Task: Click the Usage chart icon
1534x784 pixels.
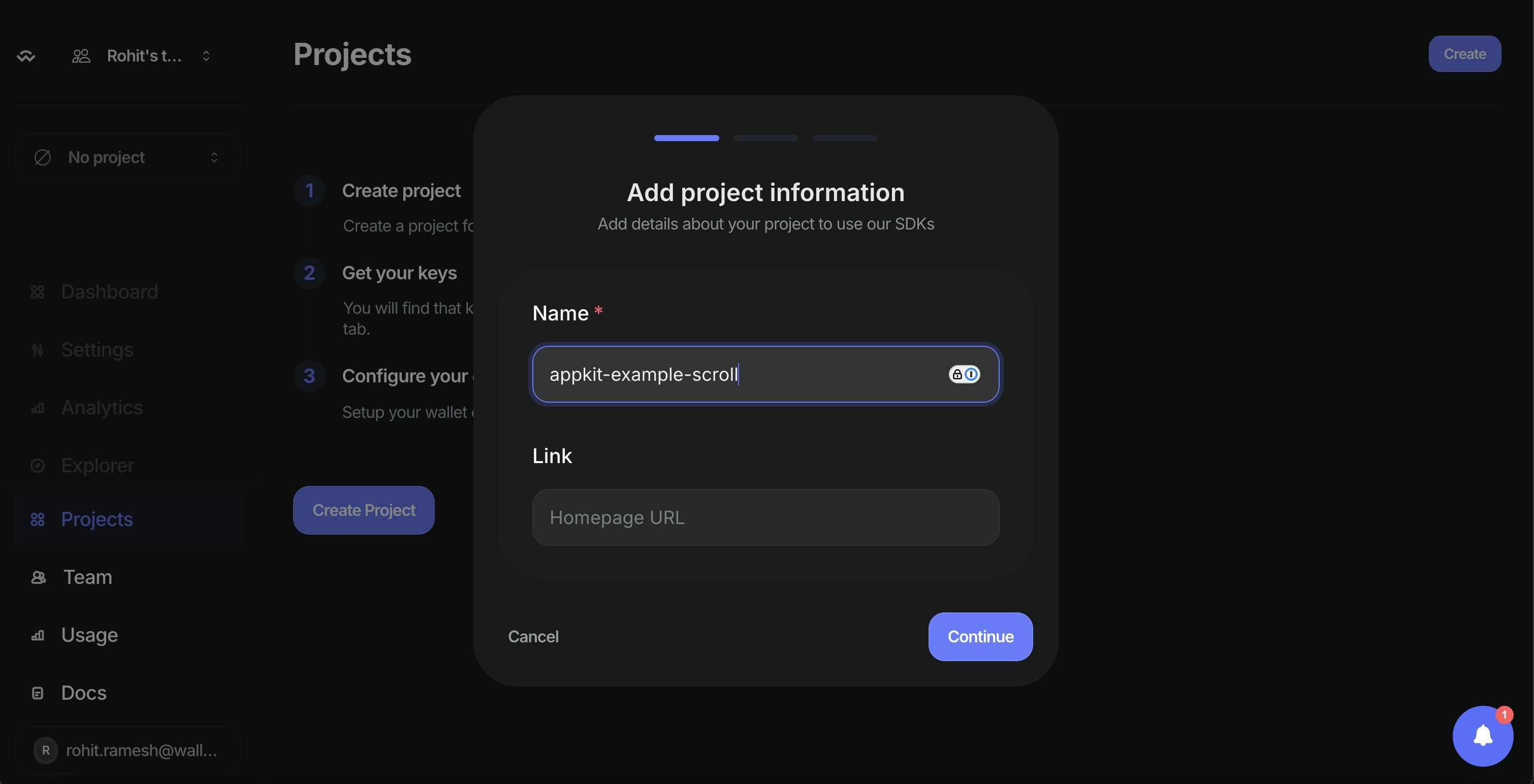Action: [x=38, y=635]
